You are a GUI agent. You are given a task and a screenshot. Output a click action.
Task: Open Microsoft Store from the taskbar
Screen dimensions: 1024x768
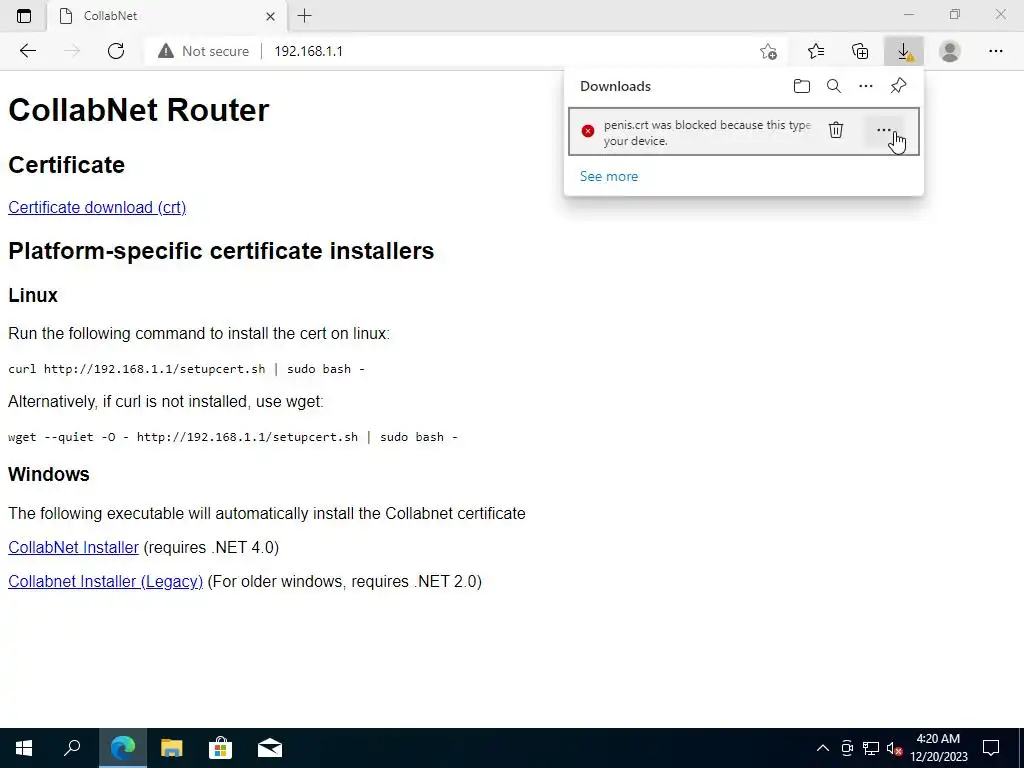[221, 748]
